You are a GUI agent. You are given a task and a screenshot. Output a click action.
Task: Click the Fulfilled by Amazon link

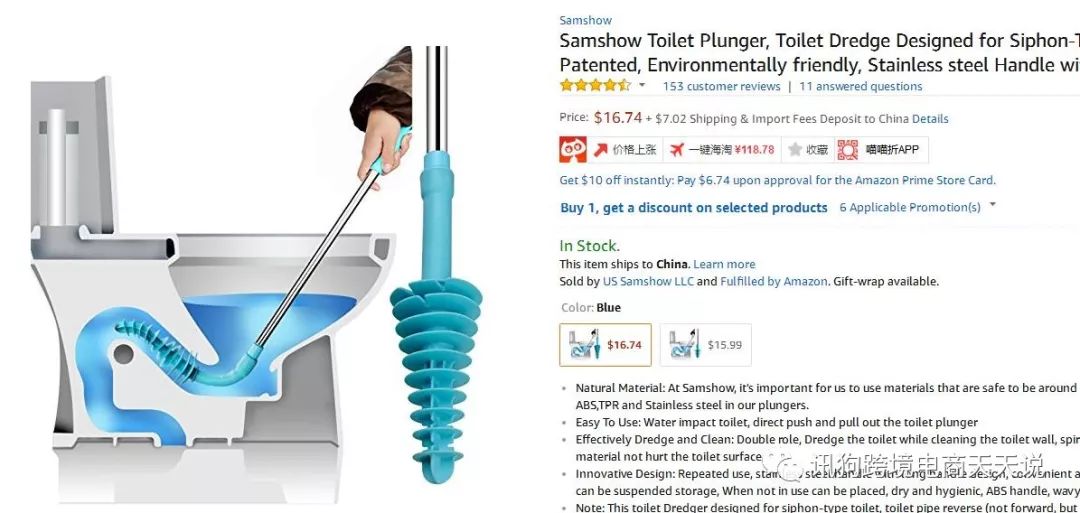[773, 282]
